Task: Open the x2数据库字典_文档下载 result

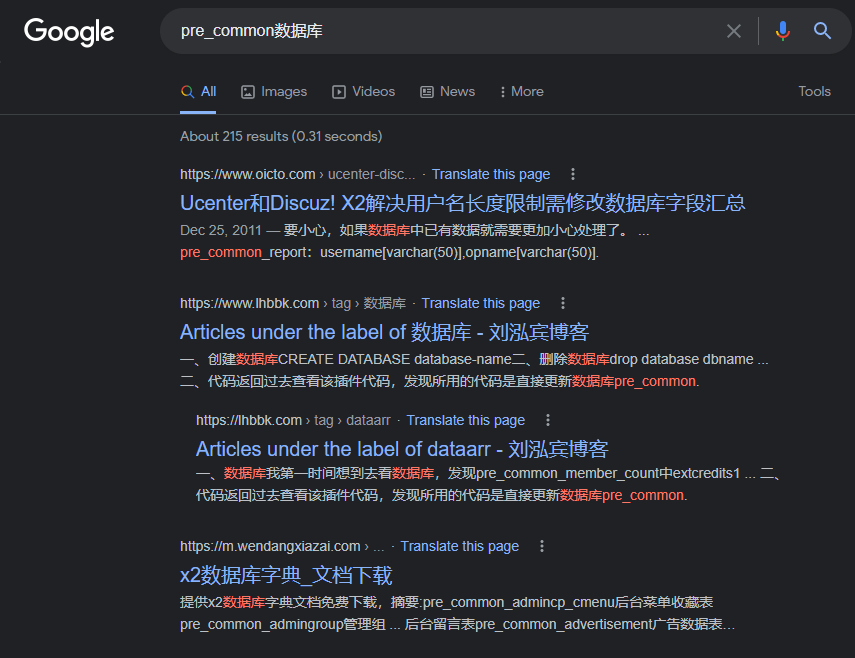Action: click(286, 576)
